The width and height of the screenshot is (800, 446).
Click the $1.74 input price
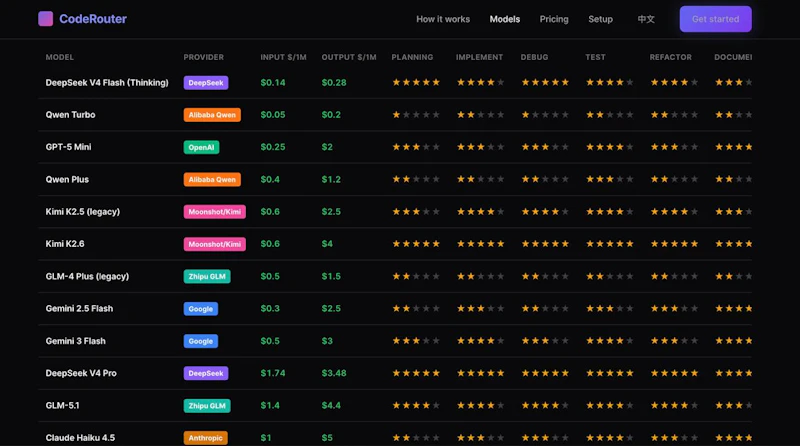click(273, 373)
